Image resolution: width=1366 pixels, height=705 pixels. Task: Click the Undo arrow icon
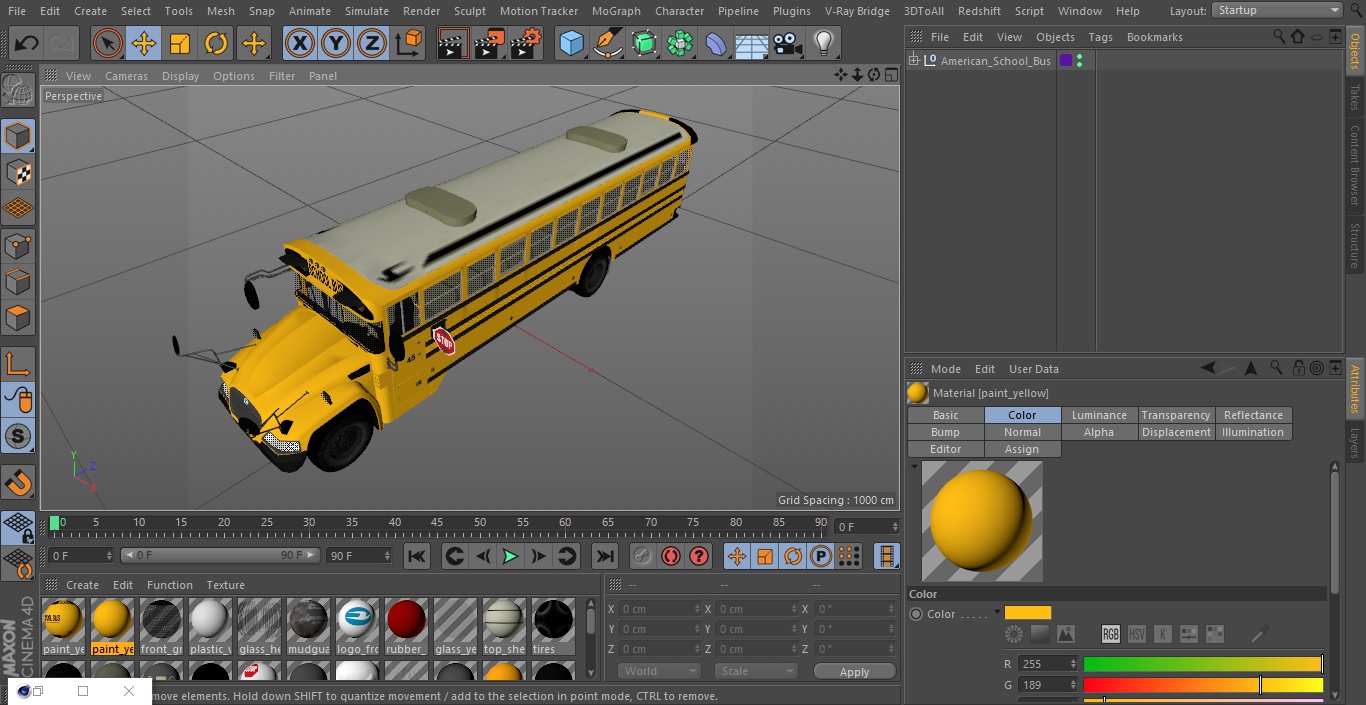[27, 43]
